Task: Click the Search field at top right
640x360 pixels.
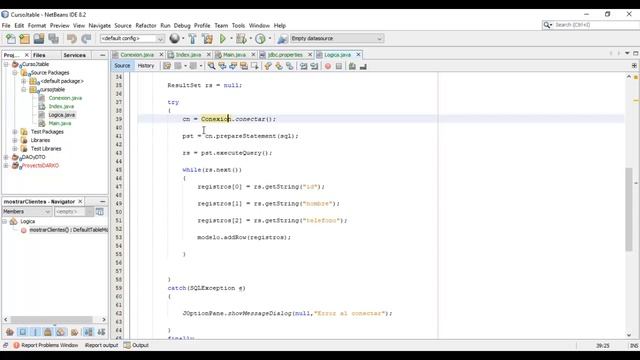Action: pyautogui.click(x=596, y=25)
